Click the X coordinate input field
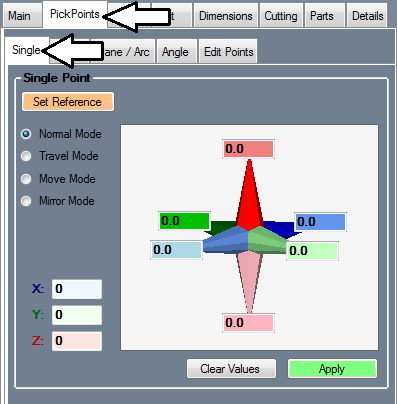The image size is (397, 404). pos(77,289)
